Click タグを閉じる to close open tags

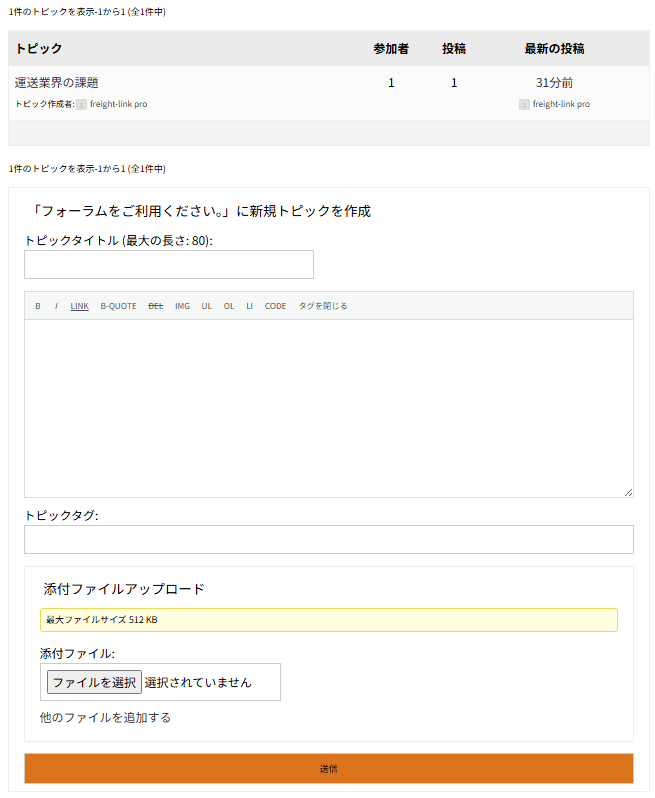323,306
